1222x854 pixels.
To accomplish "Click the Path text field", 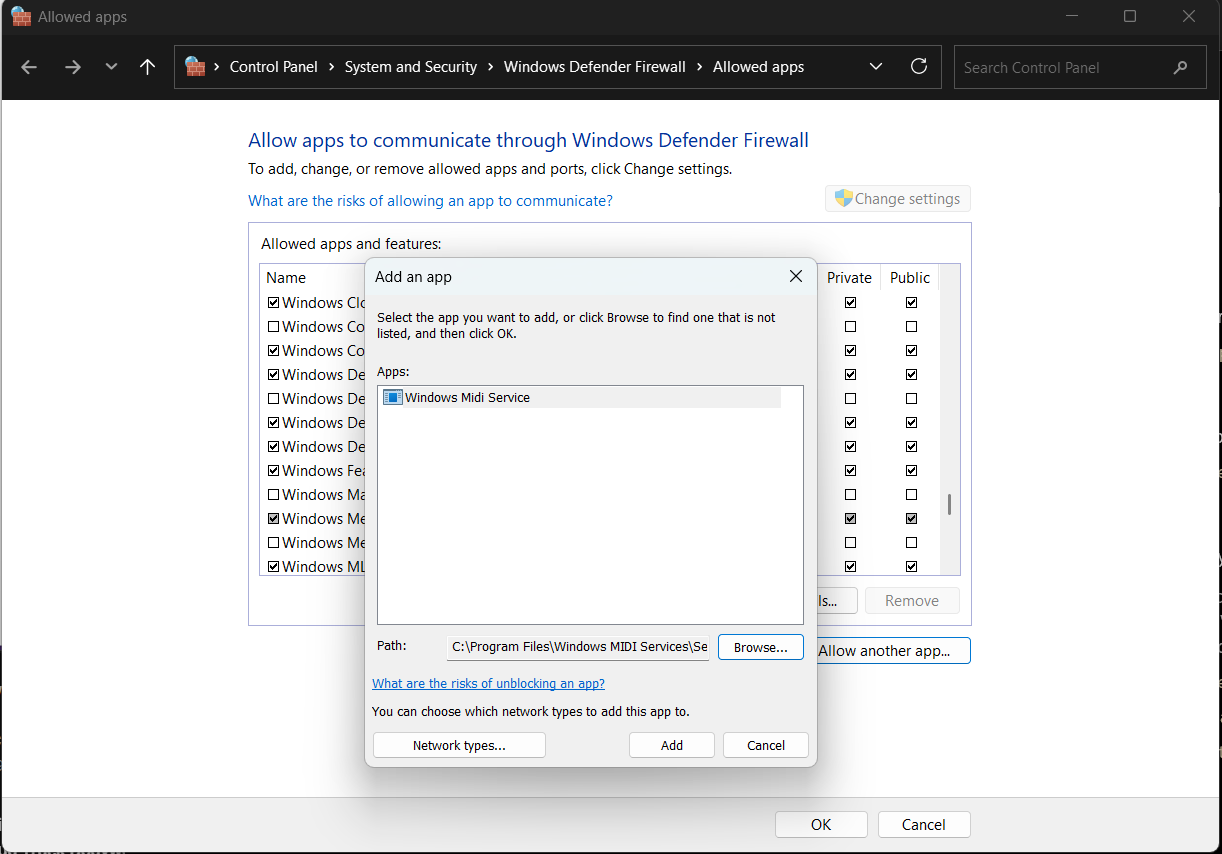I will (x=577, y=647).
